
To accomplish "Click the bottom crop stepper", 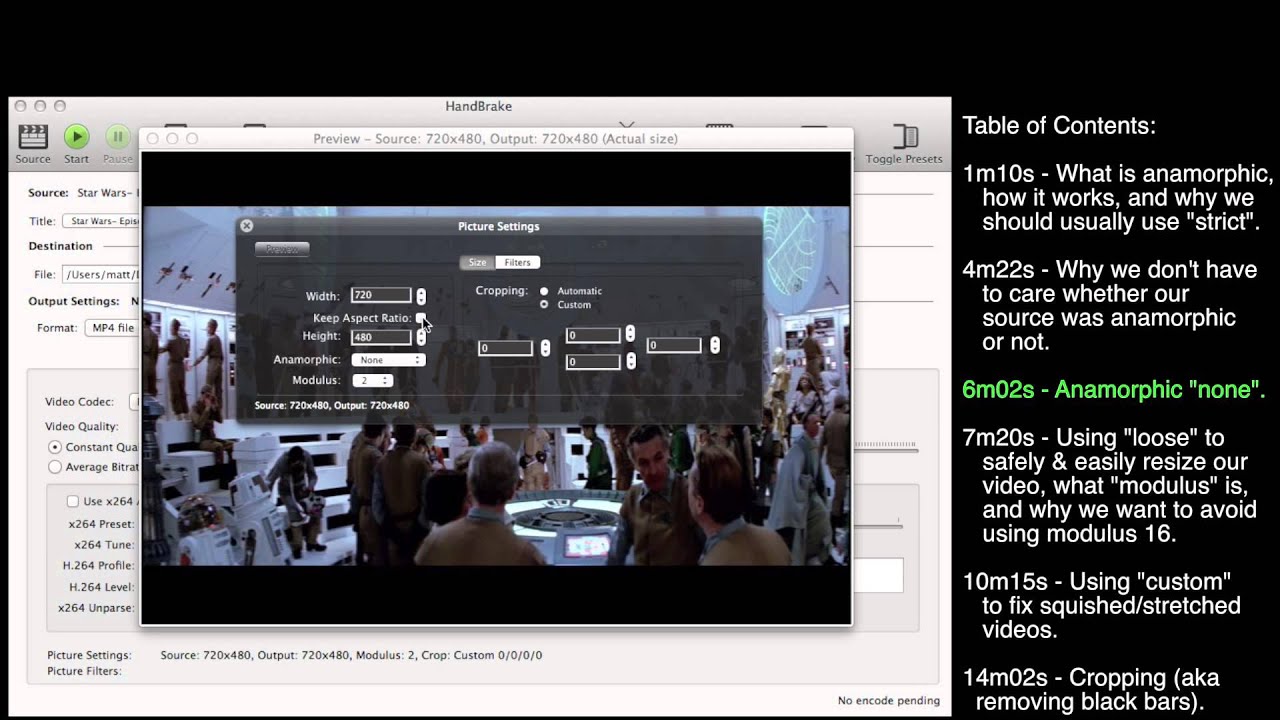I will tap(630, 361).
